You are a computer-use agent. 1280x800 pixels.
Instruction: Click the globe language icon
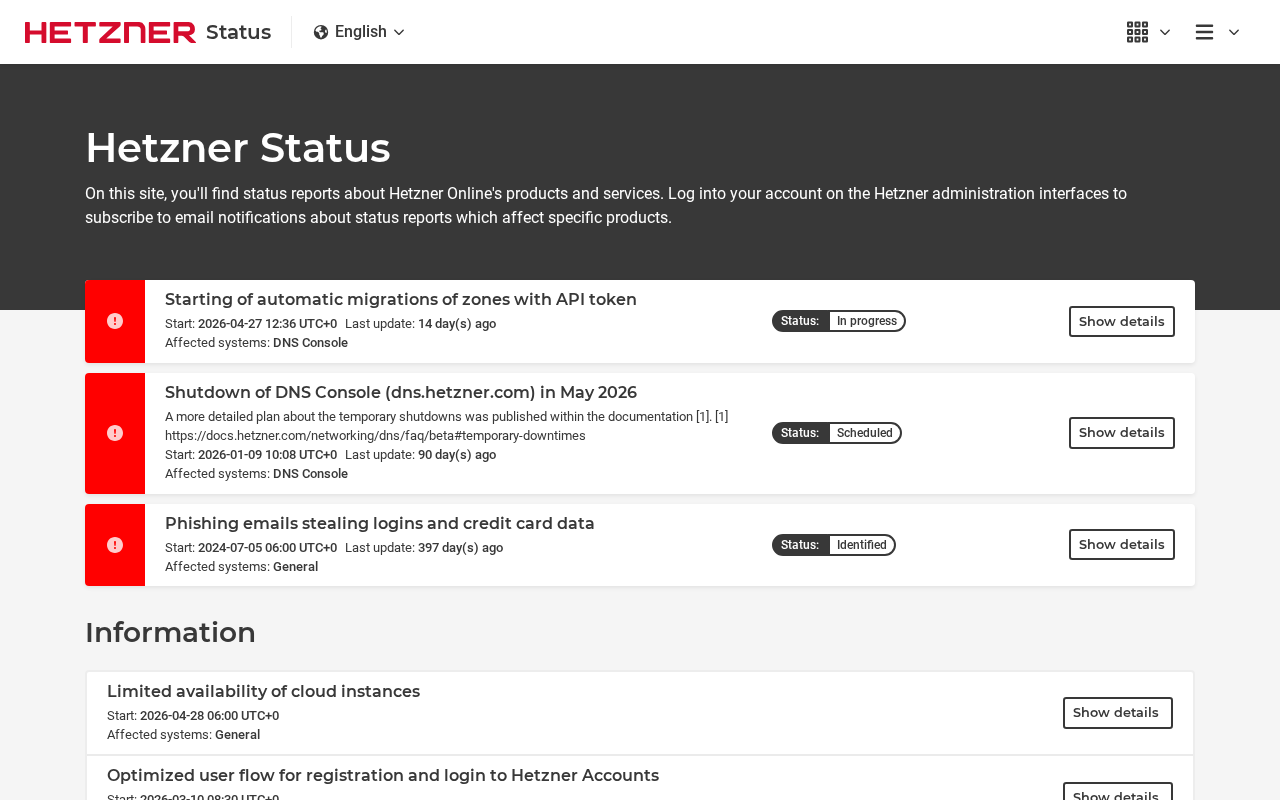tap(321, 32)
